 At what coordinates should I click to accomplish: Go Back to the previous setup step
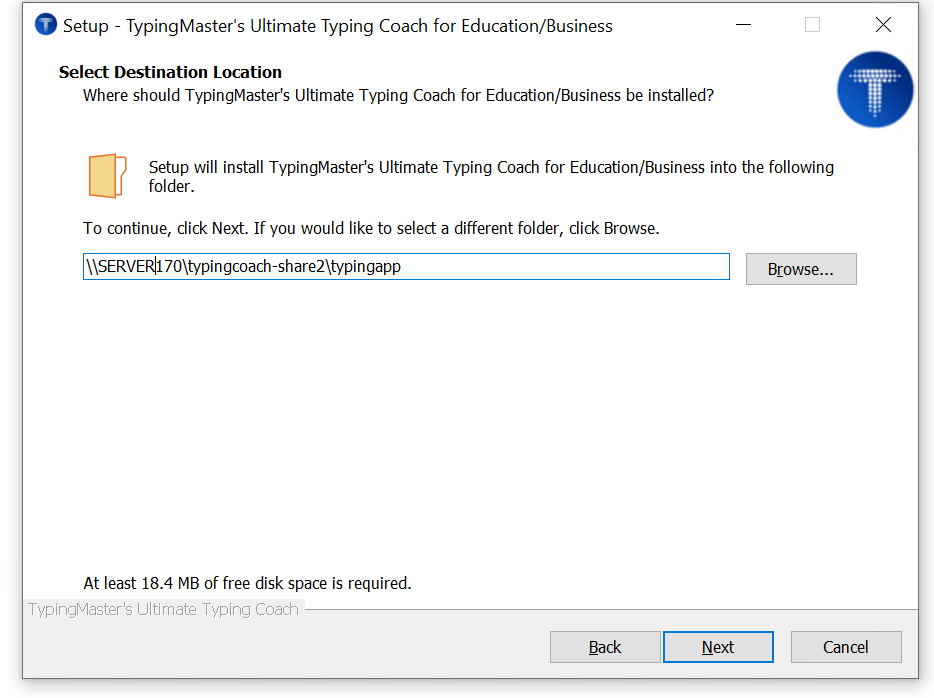[605, 647]
